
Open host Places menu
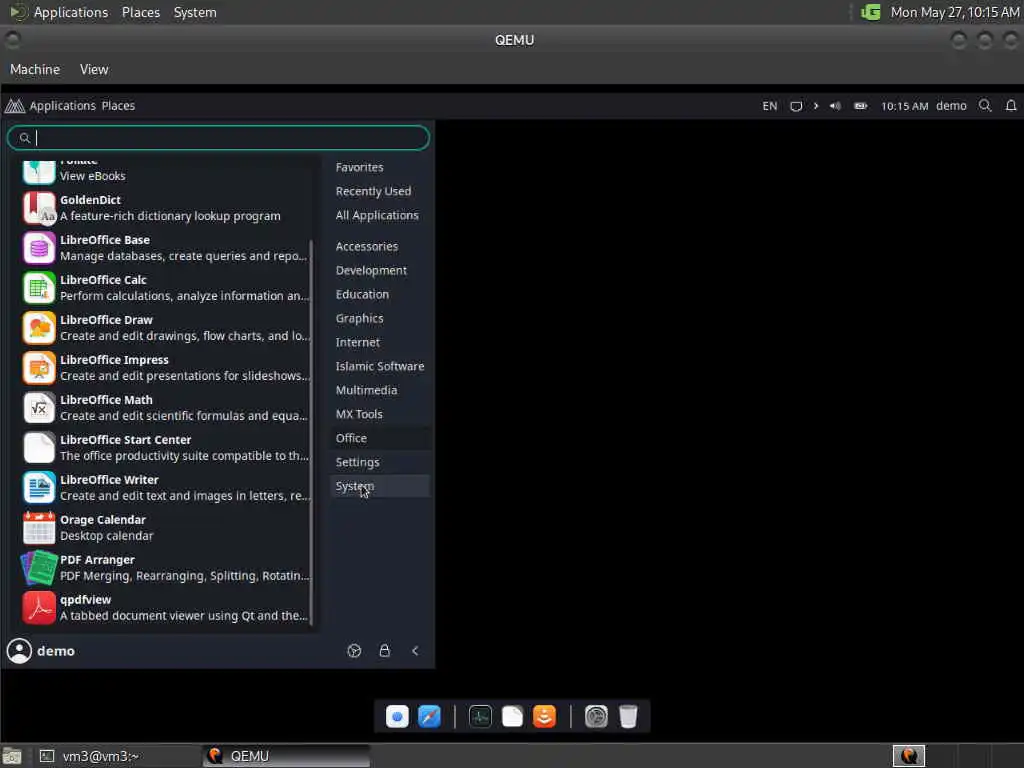pos(140,12)
